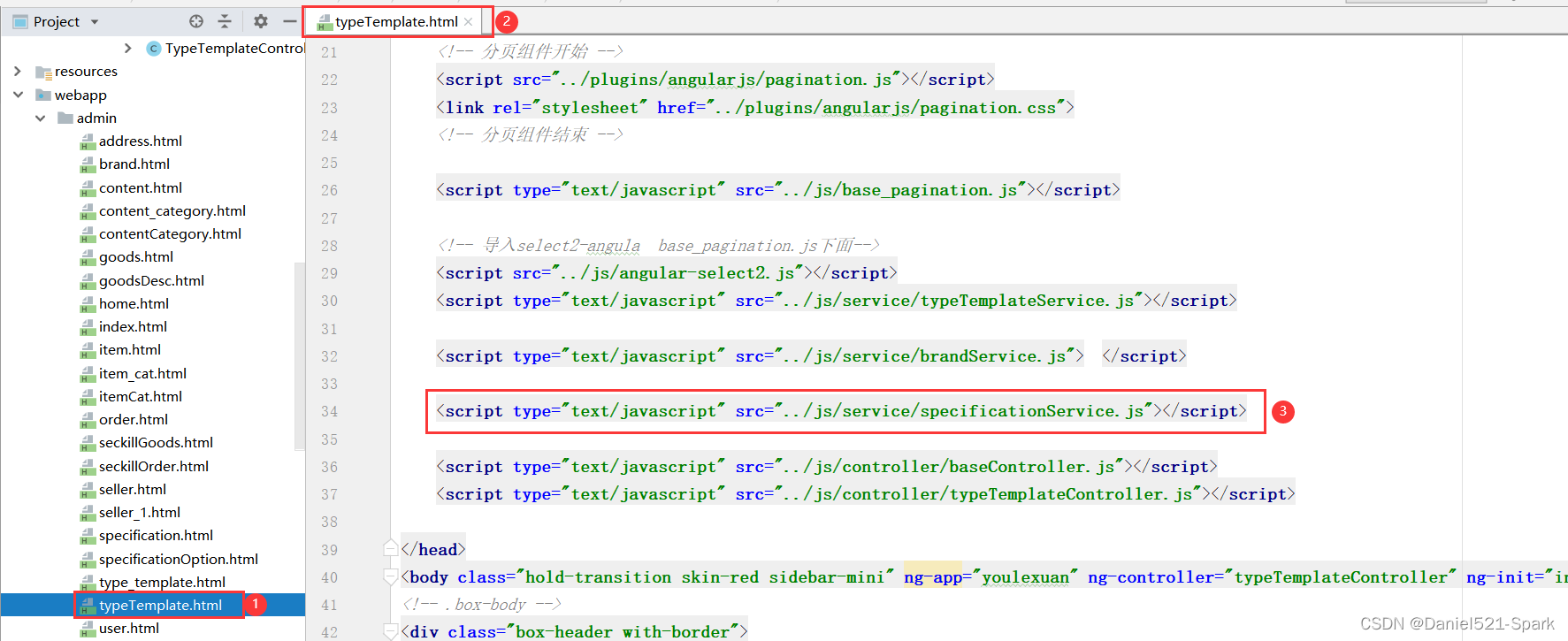The width and height of the screenshot is (1568, 641).
Task: Open order.html file
Action: pos(134,419)
